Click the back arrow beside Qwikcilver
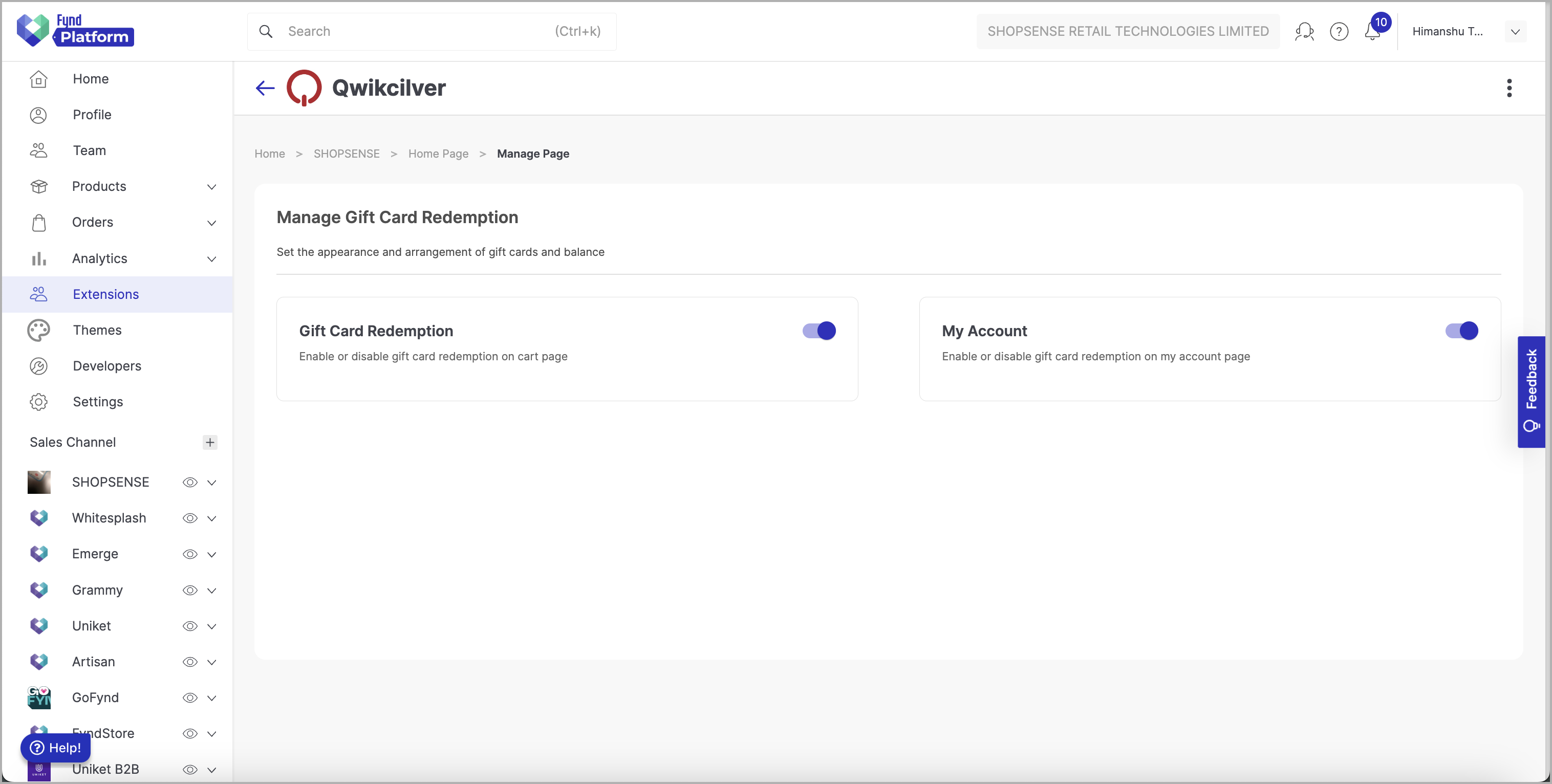The height and width of the screenshot is (784, 1552). (x=265, y=89)
